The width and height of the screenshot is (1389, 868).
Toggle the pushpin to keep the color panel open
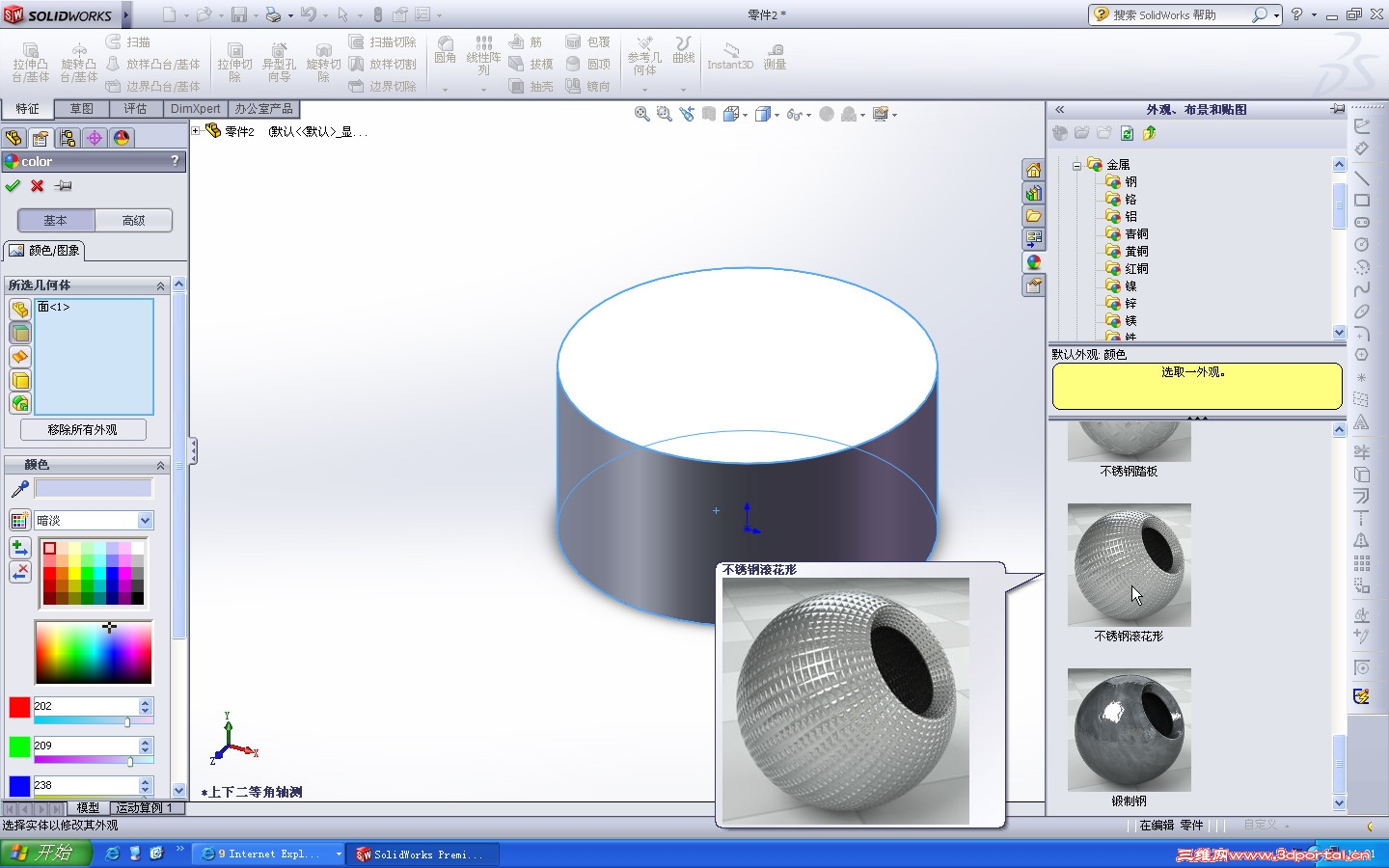pos(64,186)
